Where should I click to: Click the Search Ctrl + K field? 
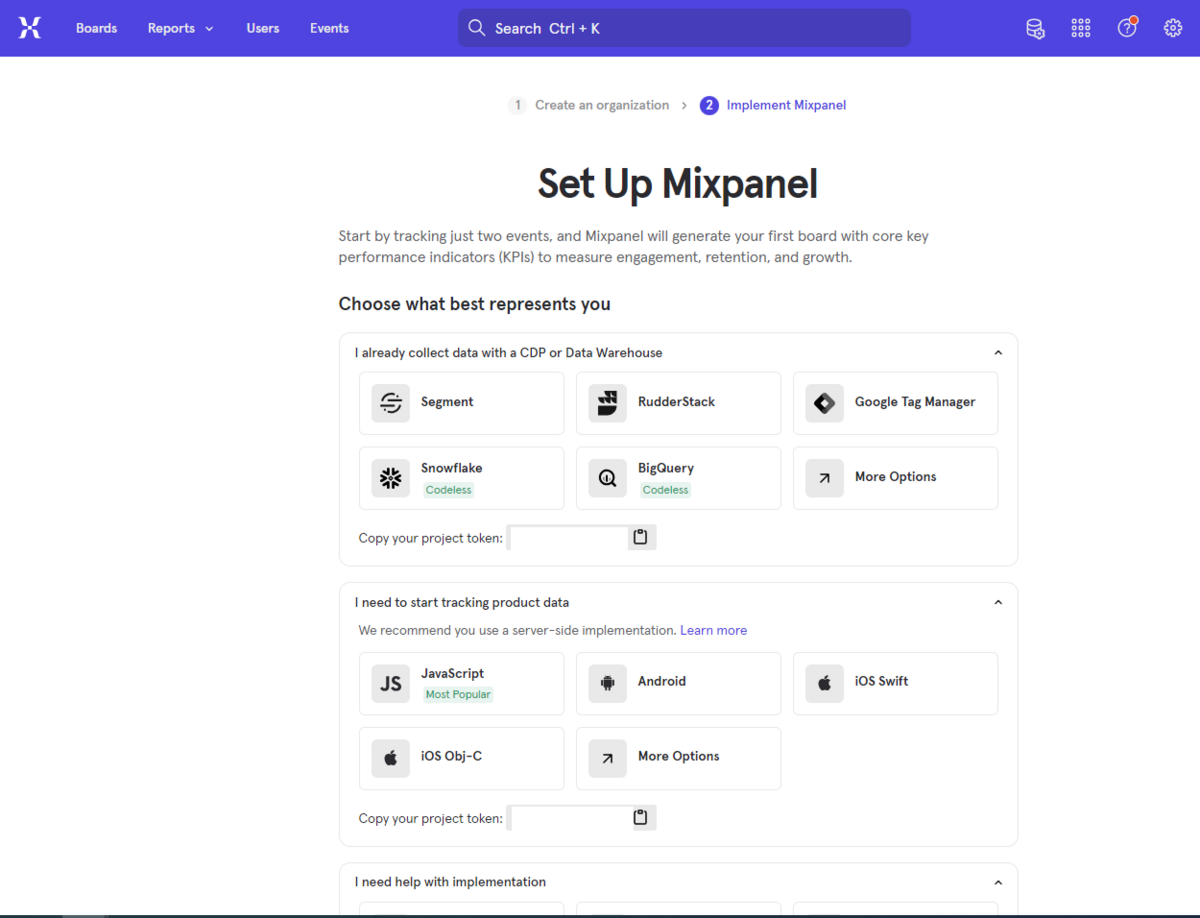[685, 28]
